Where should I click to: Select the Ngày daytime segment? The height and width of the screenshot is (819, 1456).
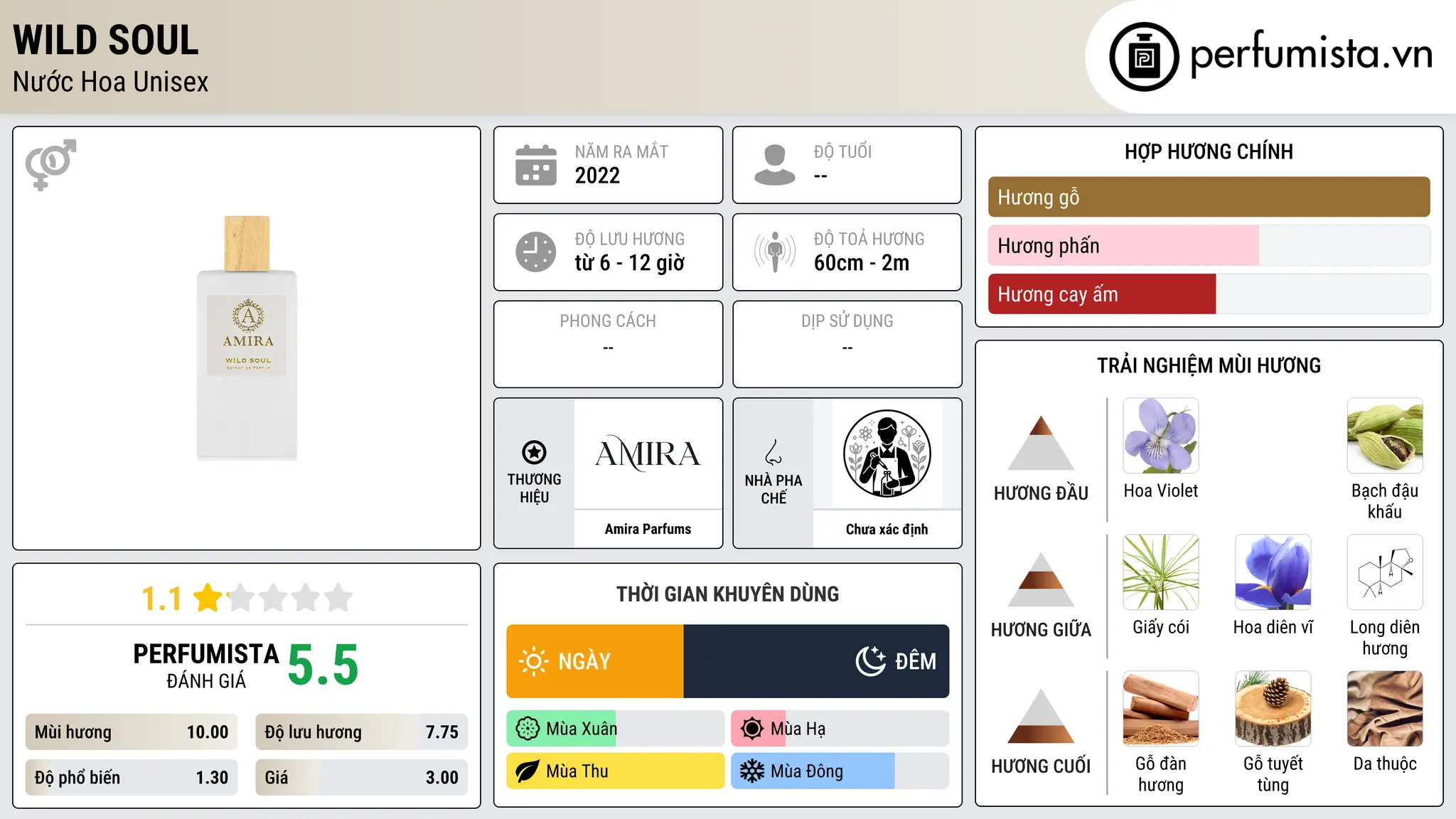595,661
